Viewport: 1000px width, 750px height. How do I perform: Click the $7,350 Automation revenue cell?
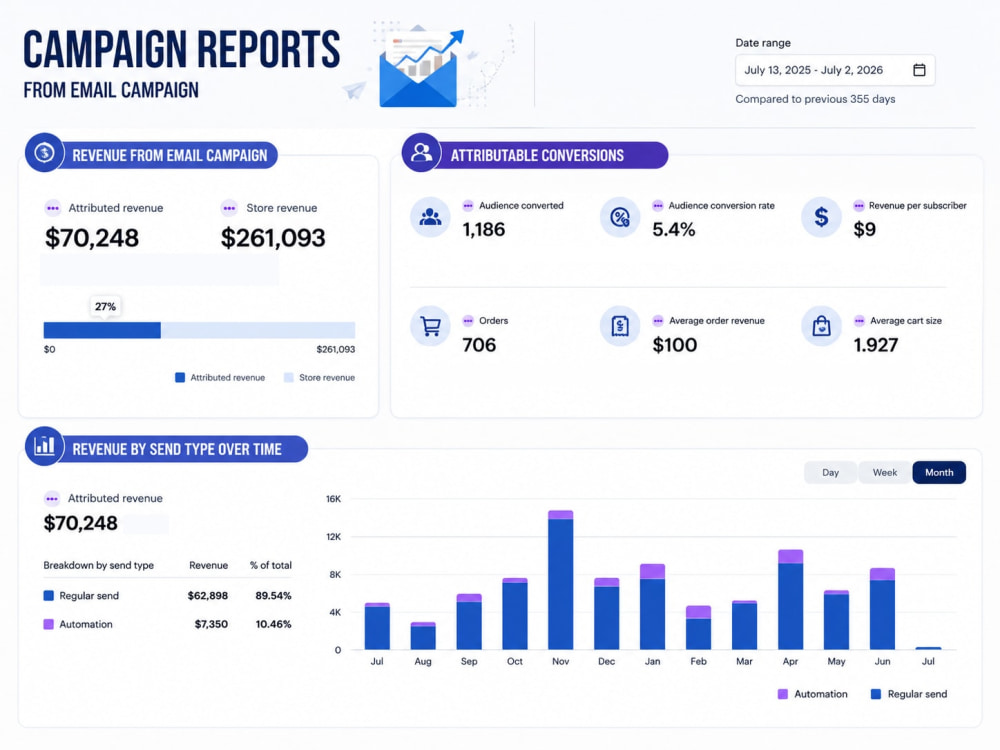211,624
